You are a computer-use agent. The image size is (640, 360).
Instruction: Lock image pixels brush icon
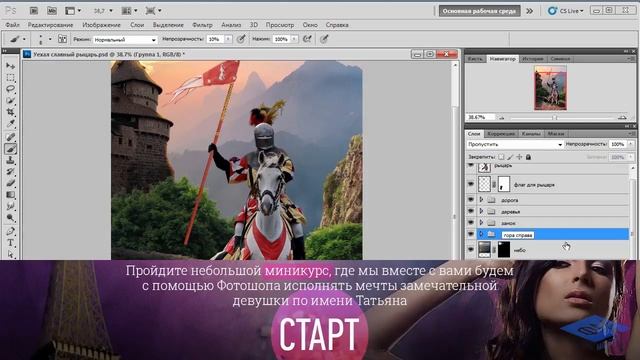pos(510,157)
